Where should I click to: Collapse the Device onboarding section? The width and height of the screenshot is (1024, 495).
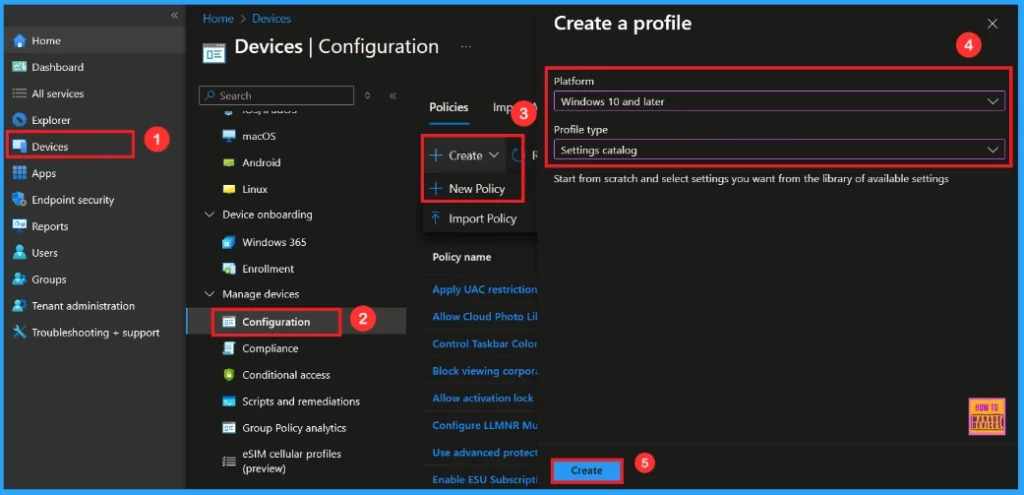(x=209, y=215)
